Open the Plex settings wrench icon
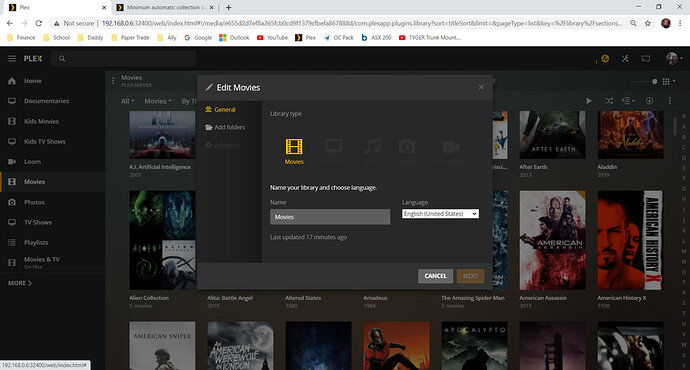Viewport: 690px width, 370px height. click(x=625, y=59)
